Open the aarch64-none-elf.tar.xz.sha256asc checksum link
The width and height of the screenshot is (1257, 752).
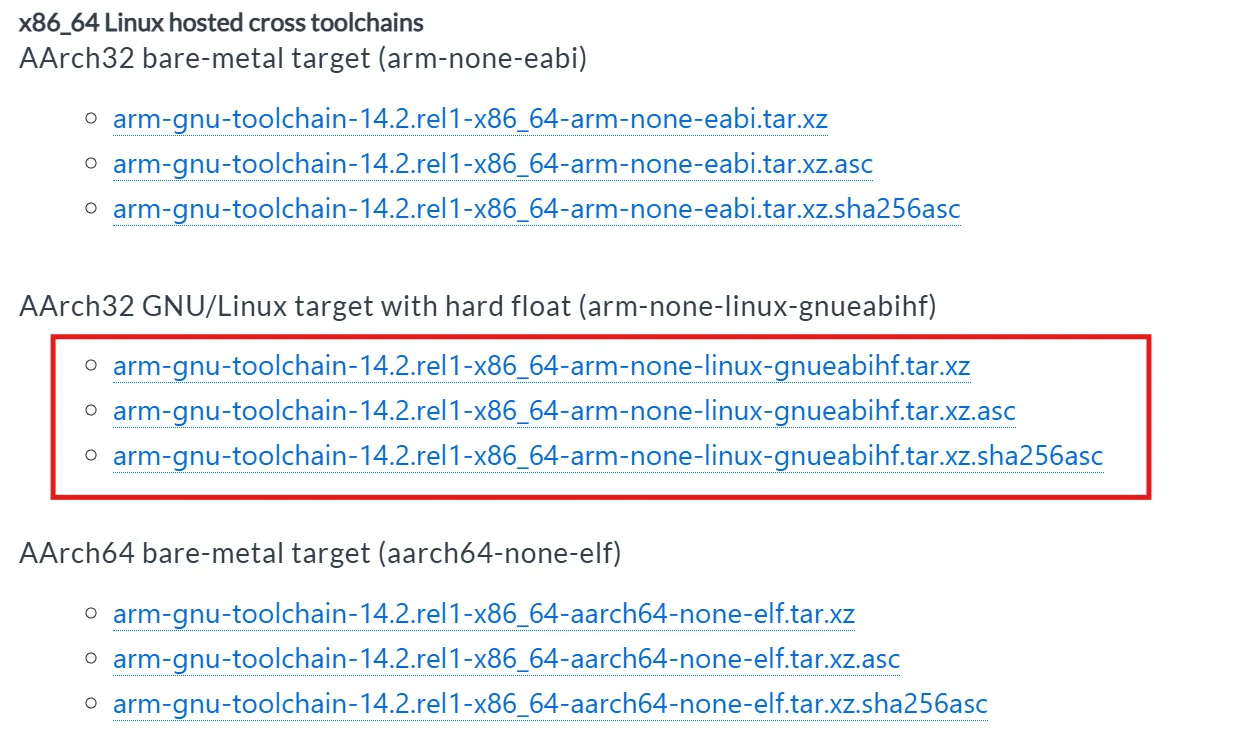pyautogui.click(x=550, y=704)
